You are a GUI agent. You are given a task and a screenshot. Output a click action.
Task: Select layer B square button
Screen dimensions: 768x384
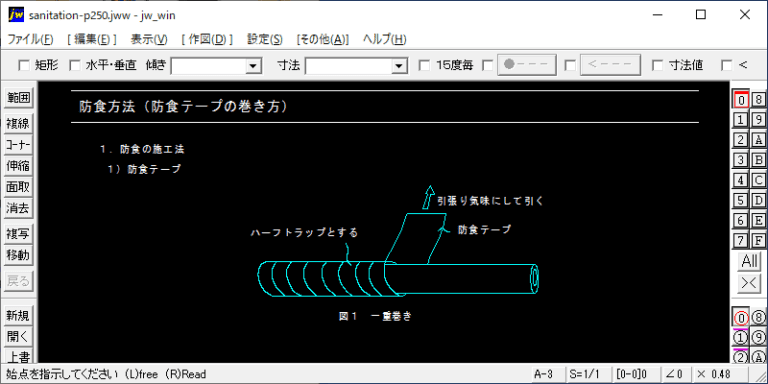click(x=759, y=160)
